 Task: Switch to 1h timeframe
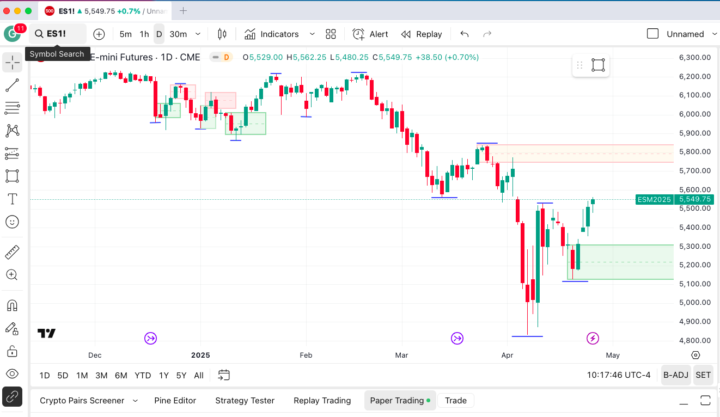click(144, 34)
